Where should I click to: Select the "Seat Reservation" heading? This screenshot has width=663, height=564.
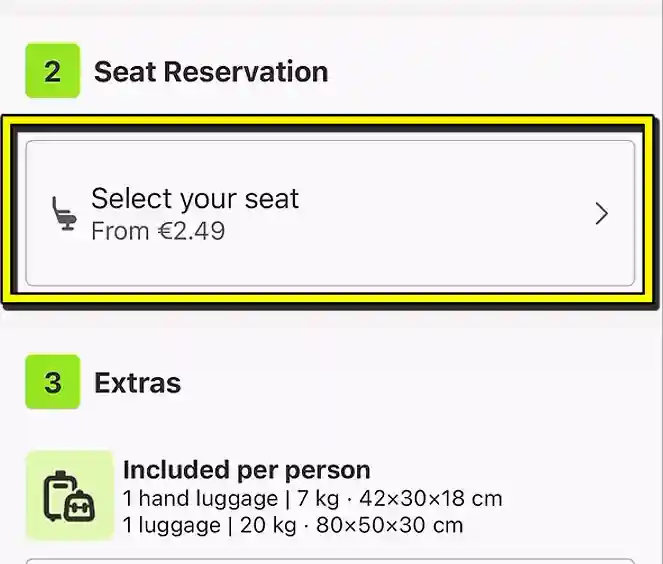pos(211,72)
